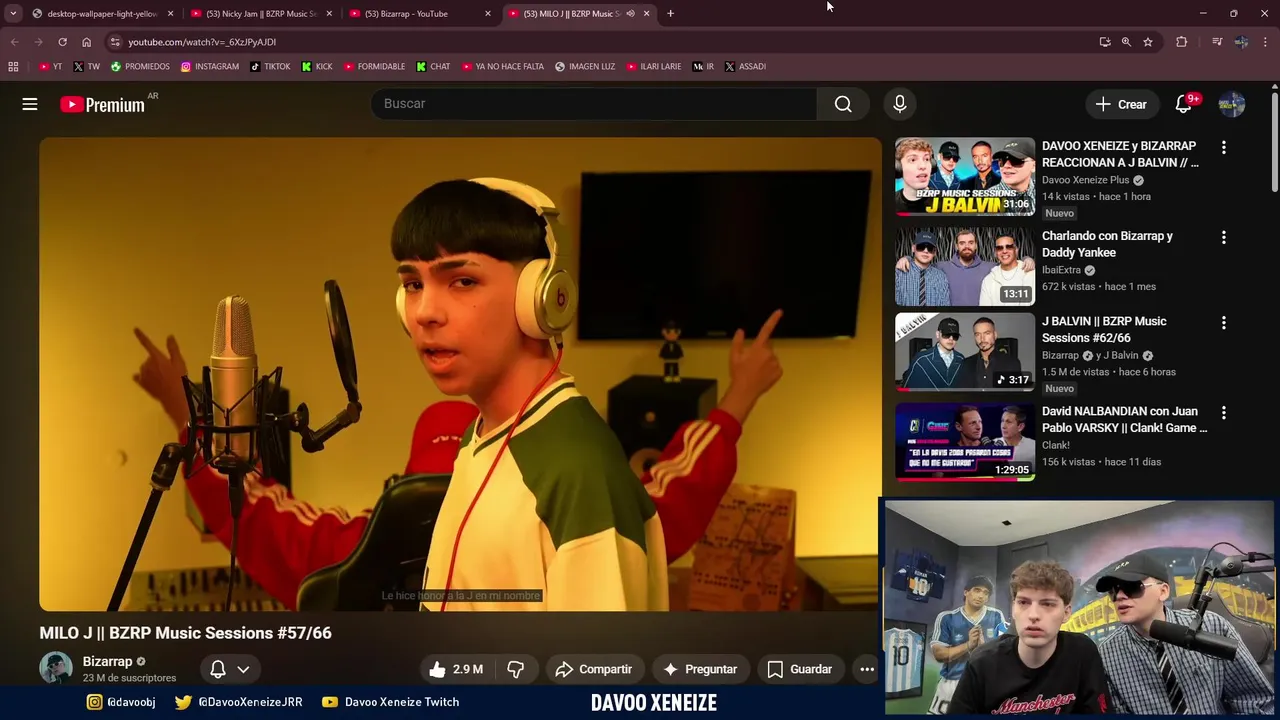Bookmark this page with star icon

tap(1148, 42)
